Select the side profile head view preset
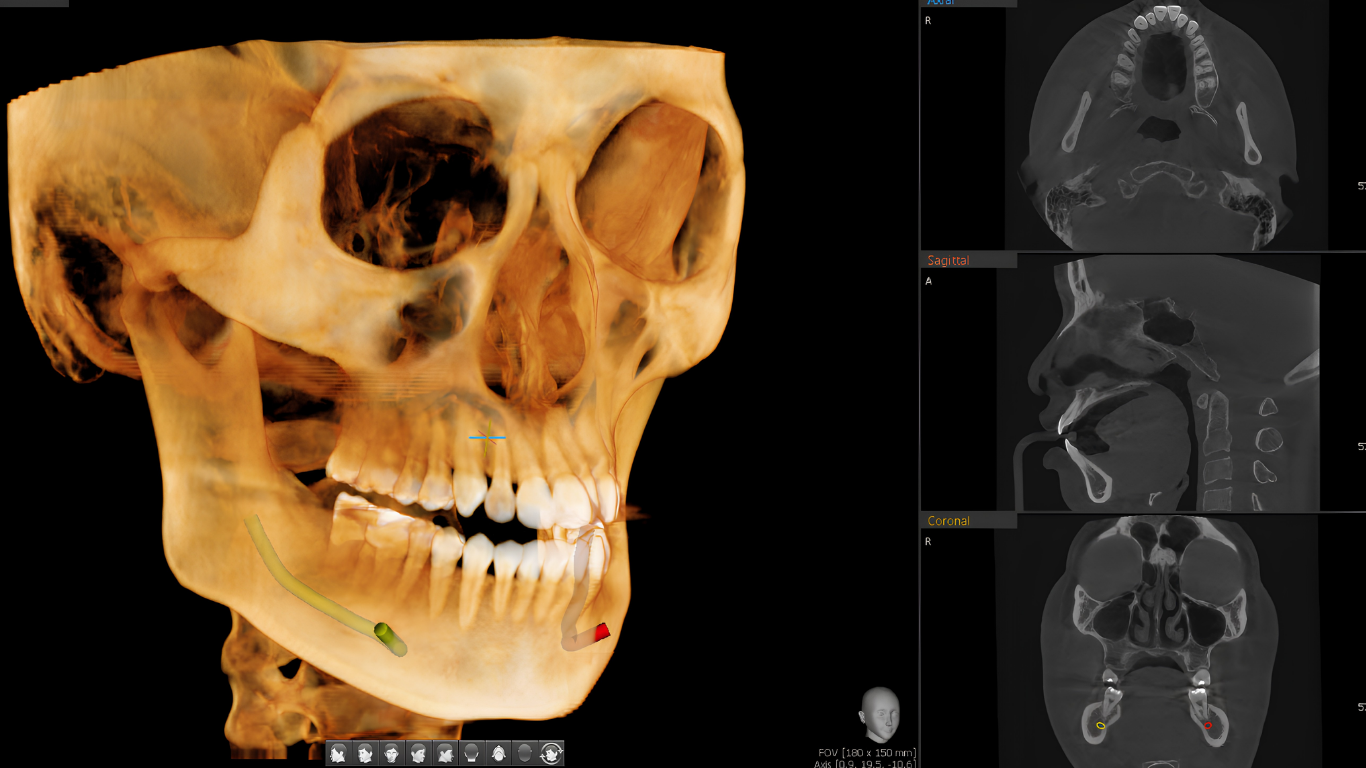This screenshot has width=1366, height=768. (418, 753)
